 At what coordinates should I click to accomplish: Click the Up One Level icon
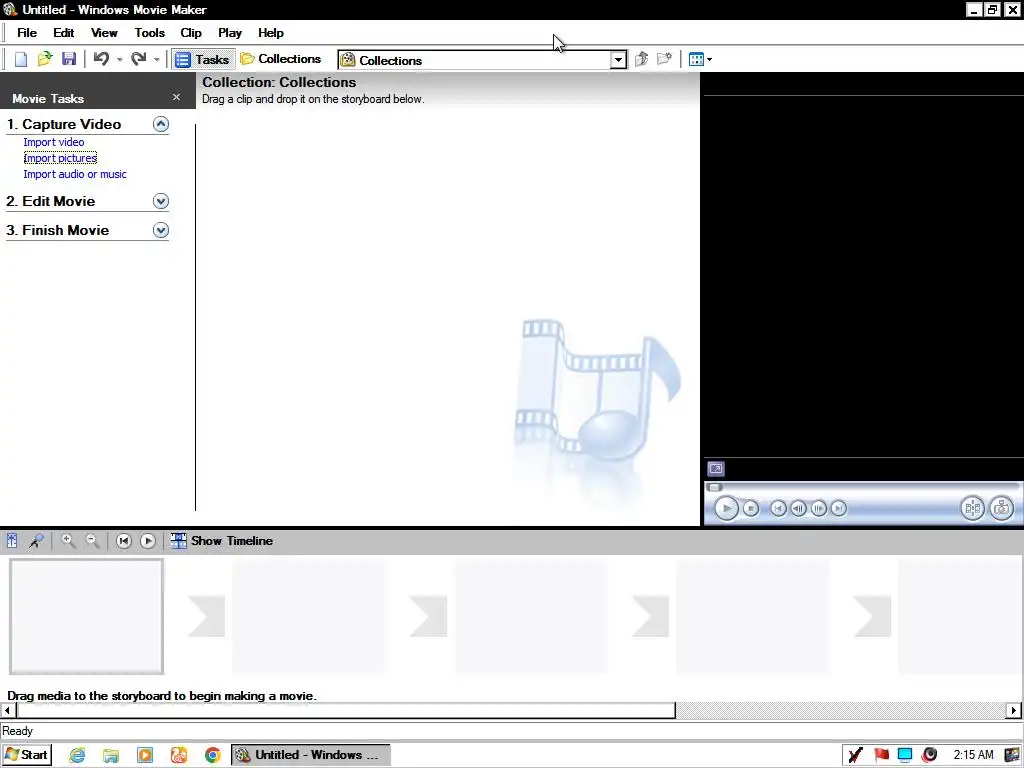tap(641, 59)
